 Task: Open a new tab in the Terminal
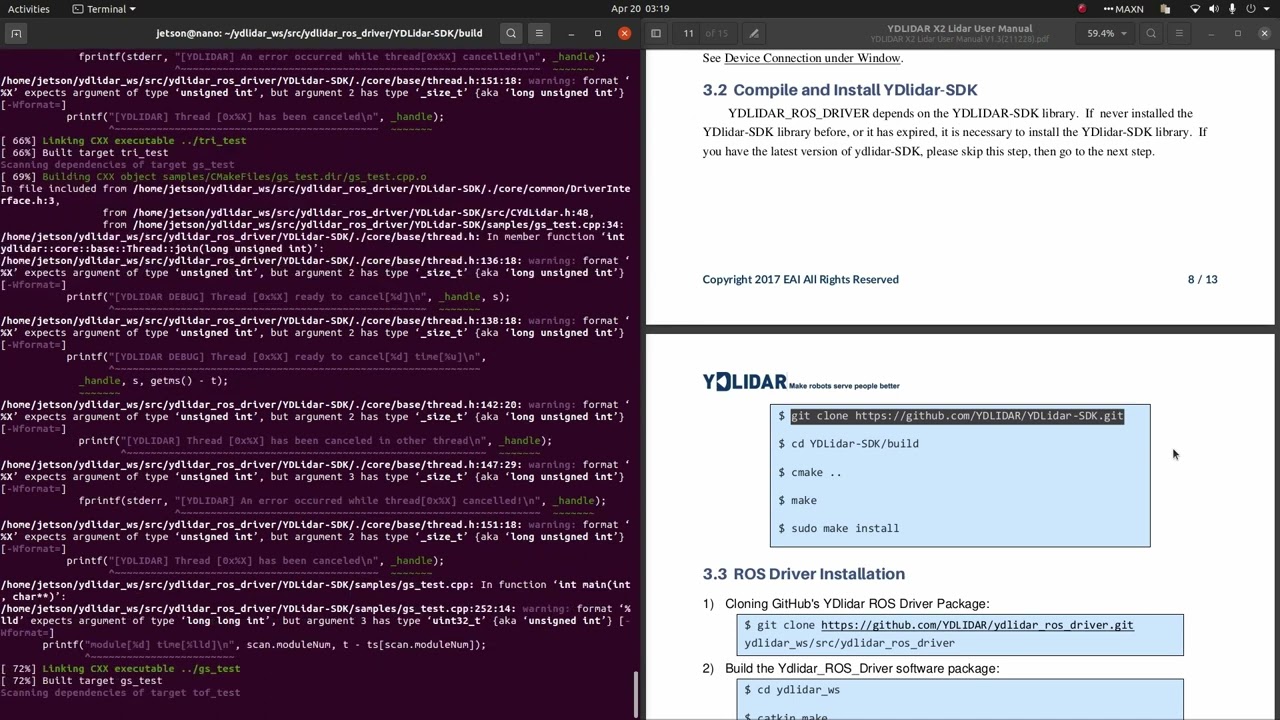point(16,33)
